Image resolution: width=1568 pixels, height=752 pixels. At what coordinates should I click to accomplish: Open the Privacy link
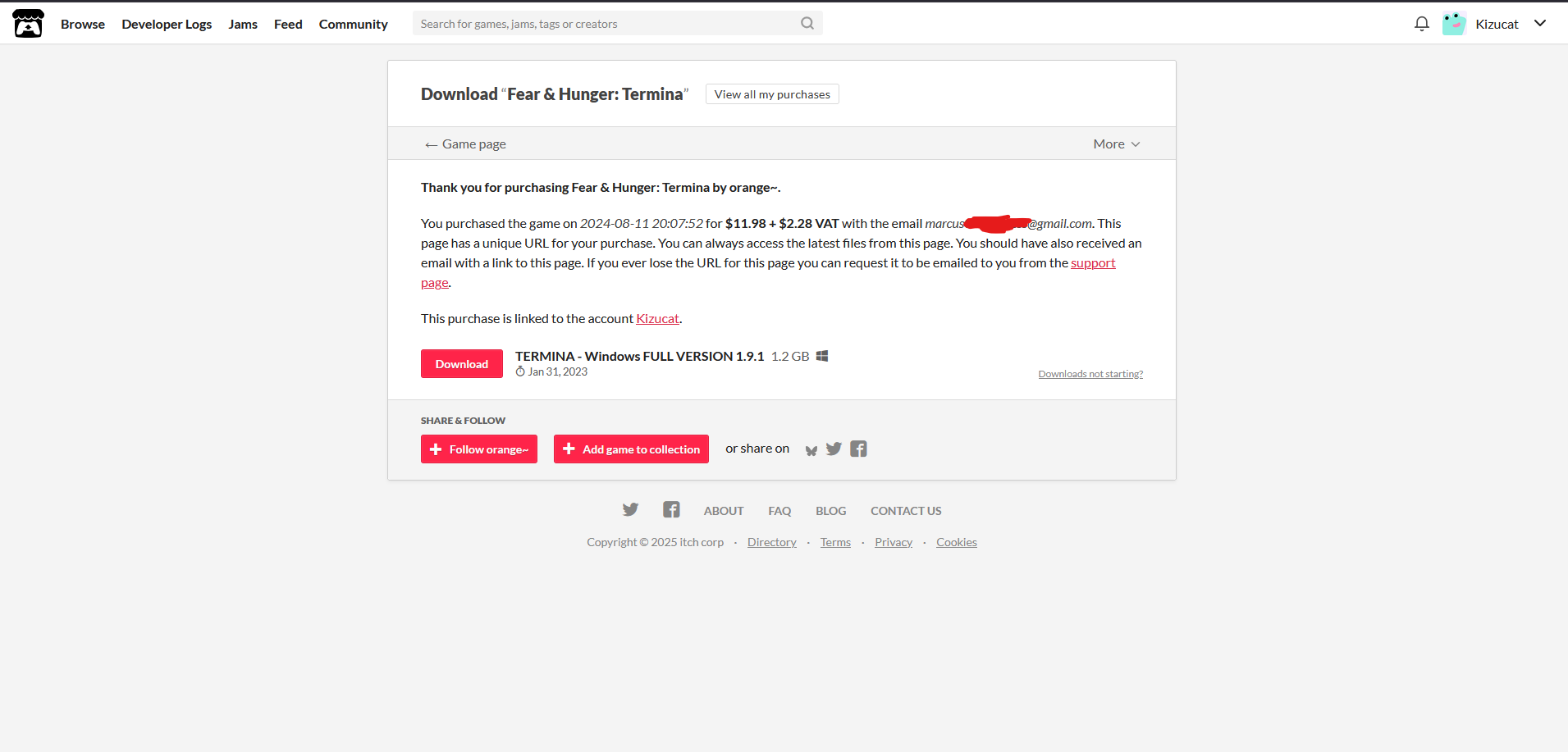(894, 542)
